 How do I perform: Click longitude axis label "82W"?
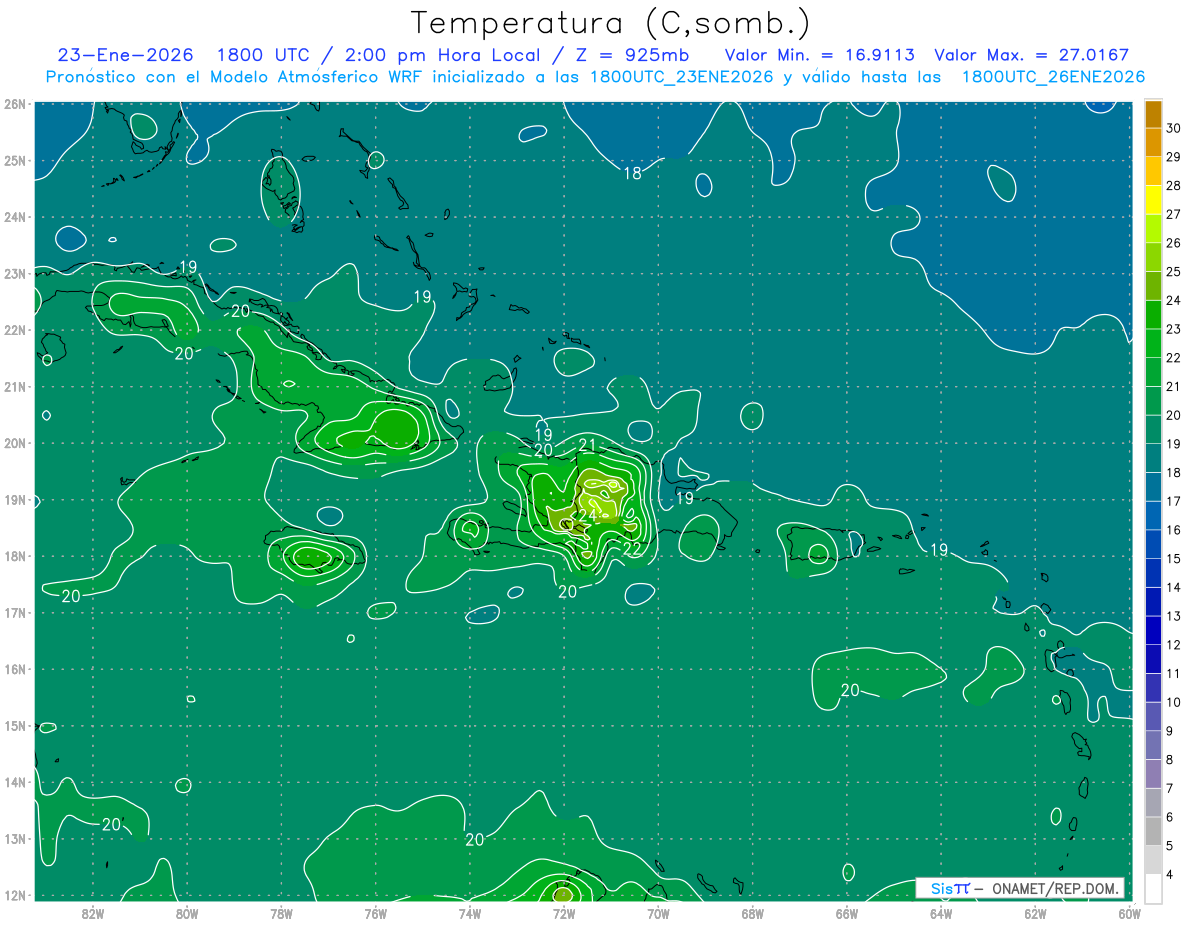click(x=93, y=913)
